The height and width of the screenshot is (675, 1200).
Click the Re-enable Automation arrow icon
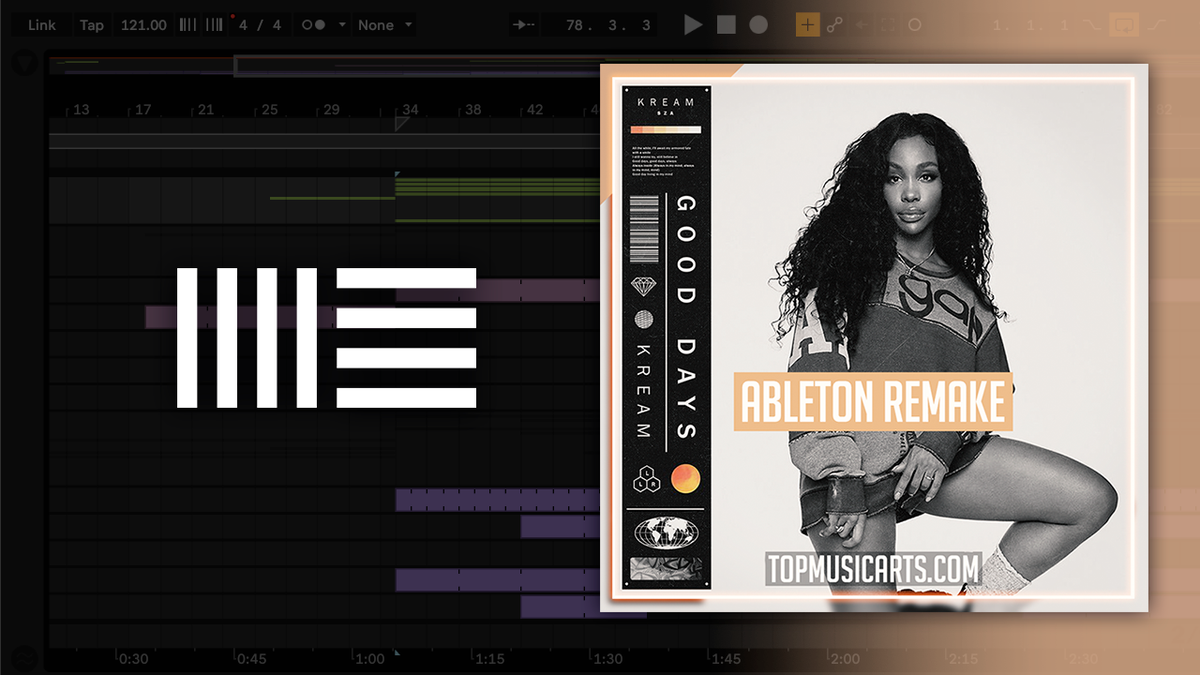(x=861, y=25)
